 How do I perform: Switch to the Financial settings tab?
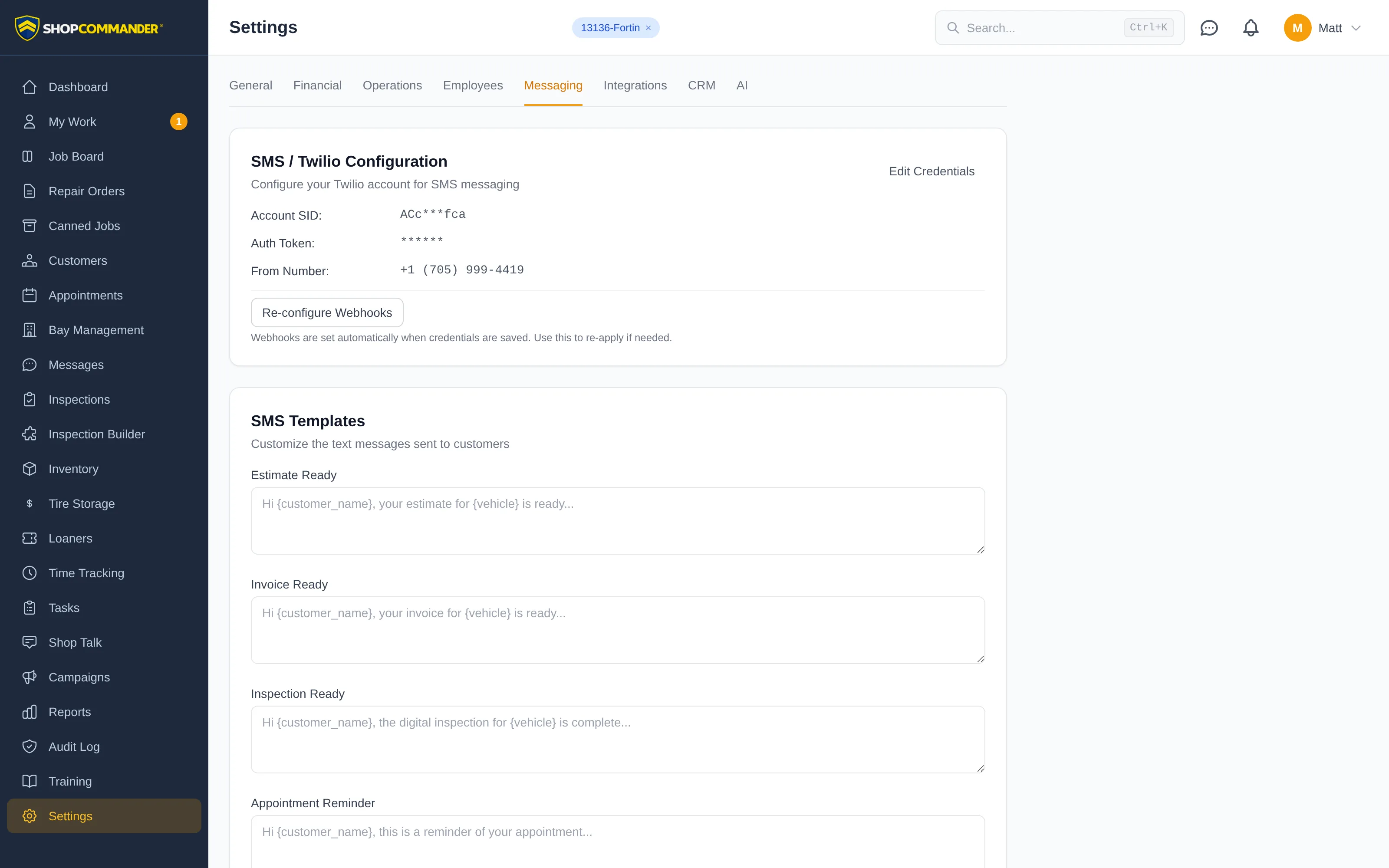point(317,85)
